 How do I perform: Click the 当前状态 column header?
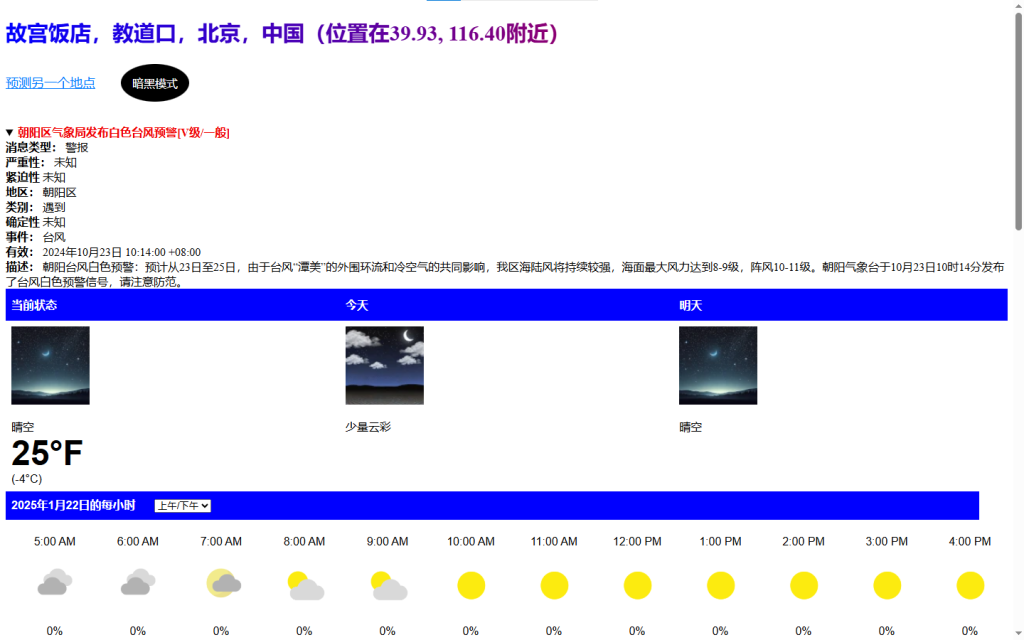coord(34,305)
